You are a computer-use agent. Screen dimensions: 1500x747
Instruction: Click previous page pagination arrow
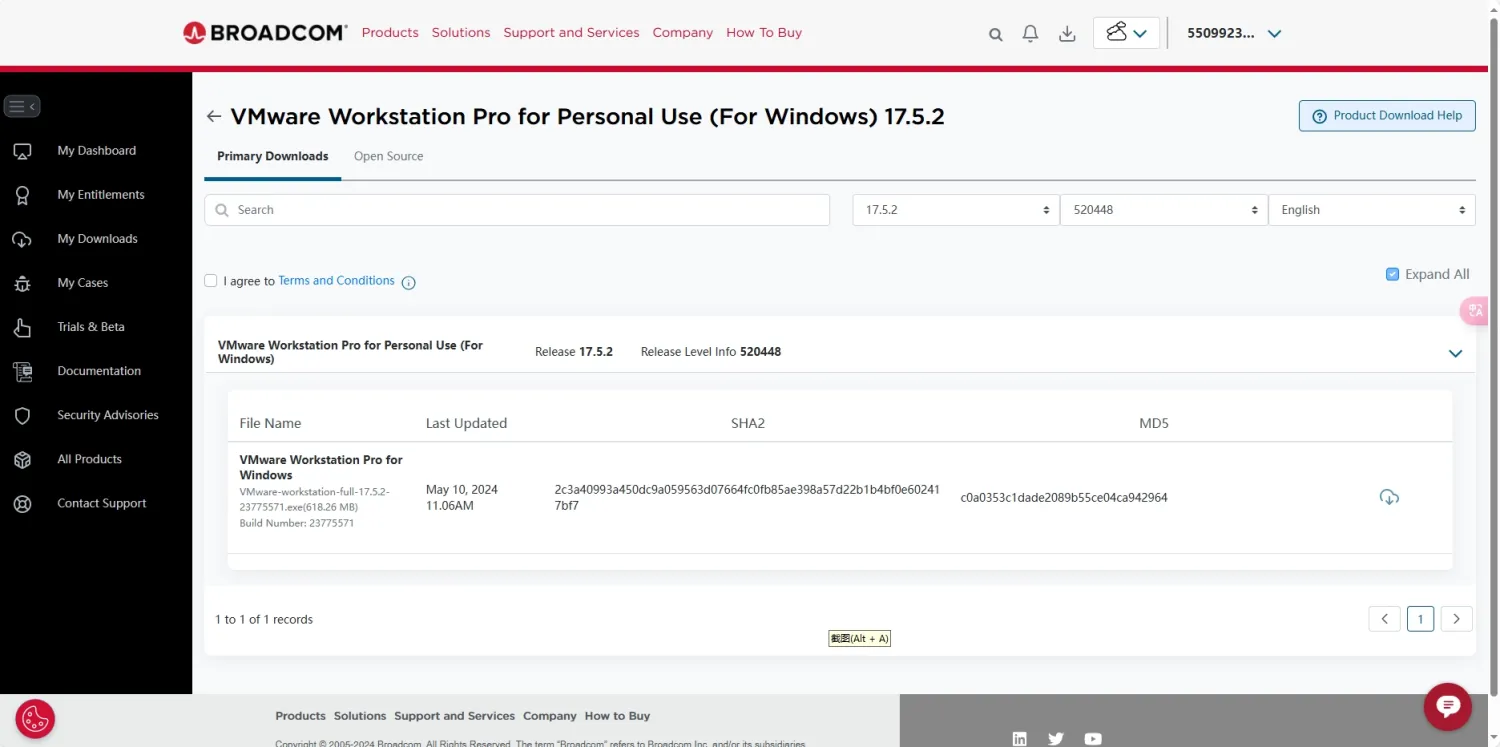(x=1384, y=619)
